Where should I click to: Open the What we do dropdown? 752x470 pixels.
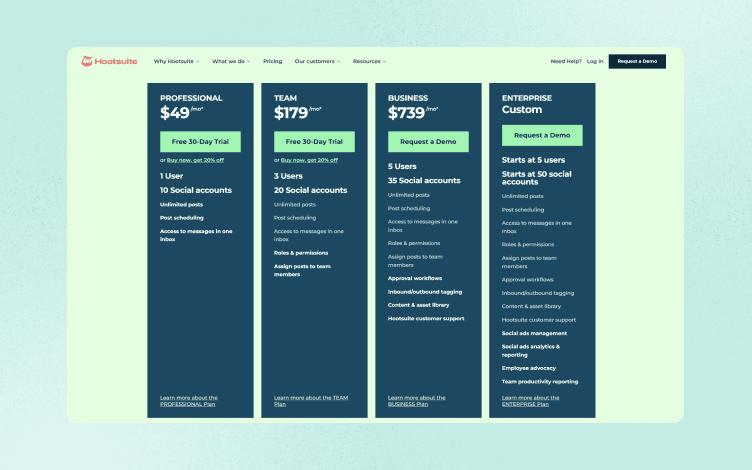[x=231, y=61]
